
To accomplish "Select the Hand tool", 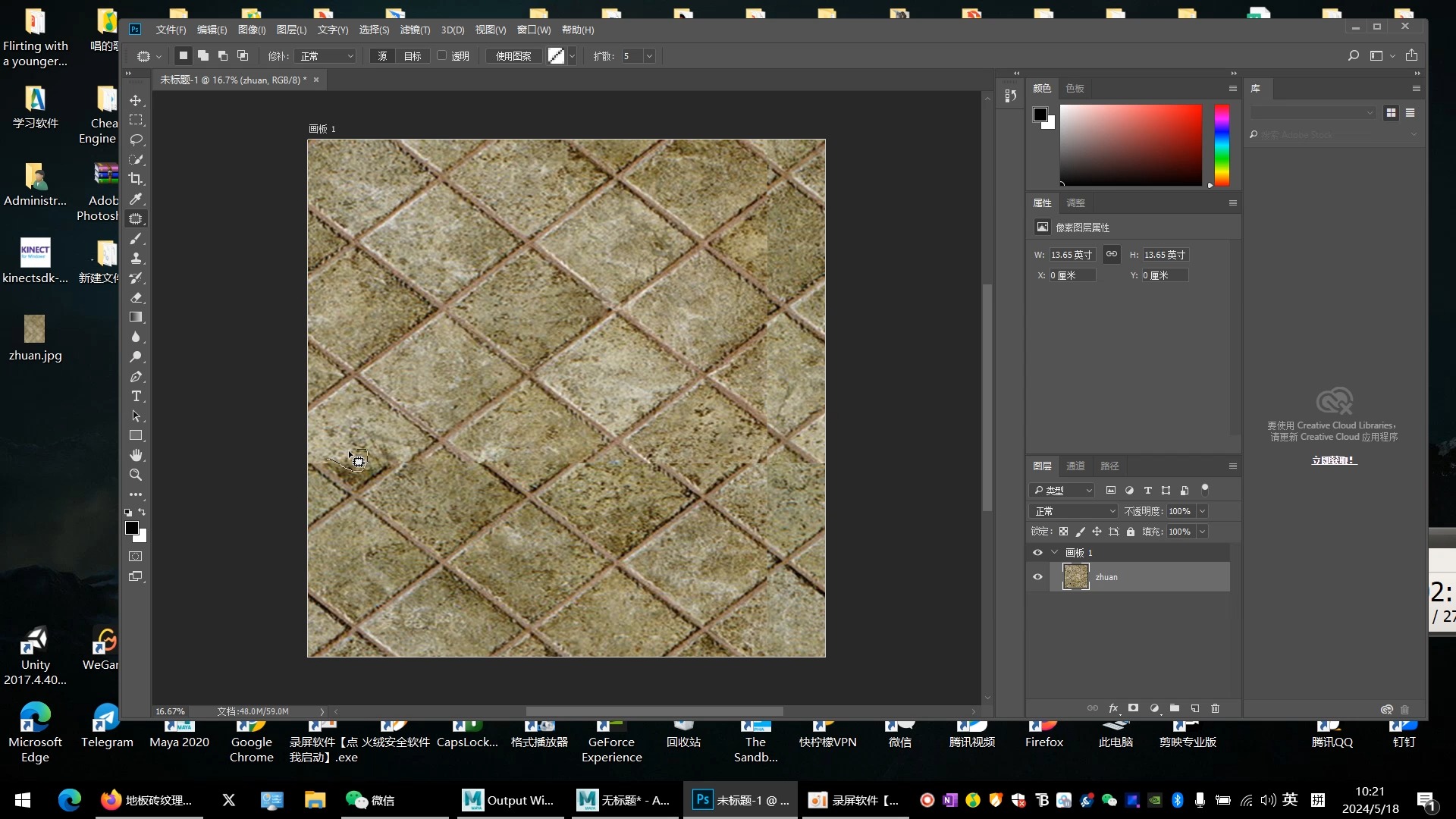I will [136, 455].
